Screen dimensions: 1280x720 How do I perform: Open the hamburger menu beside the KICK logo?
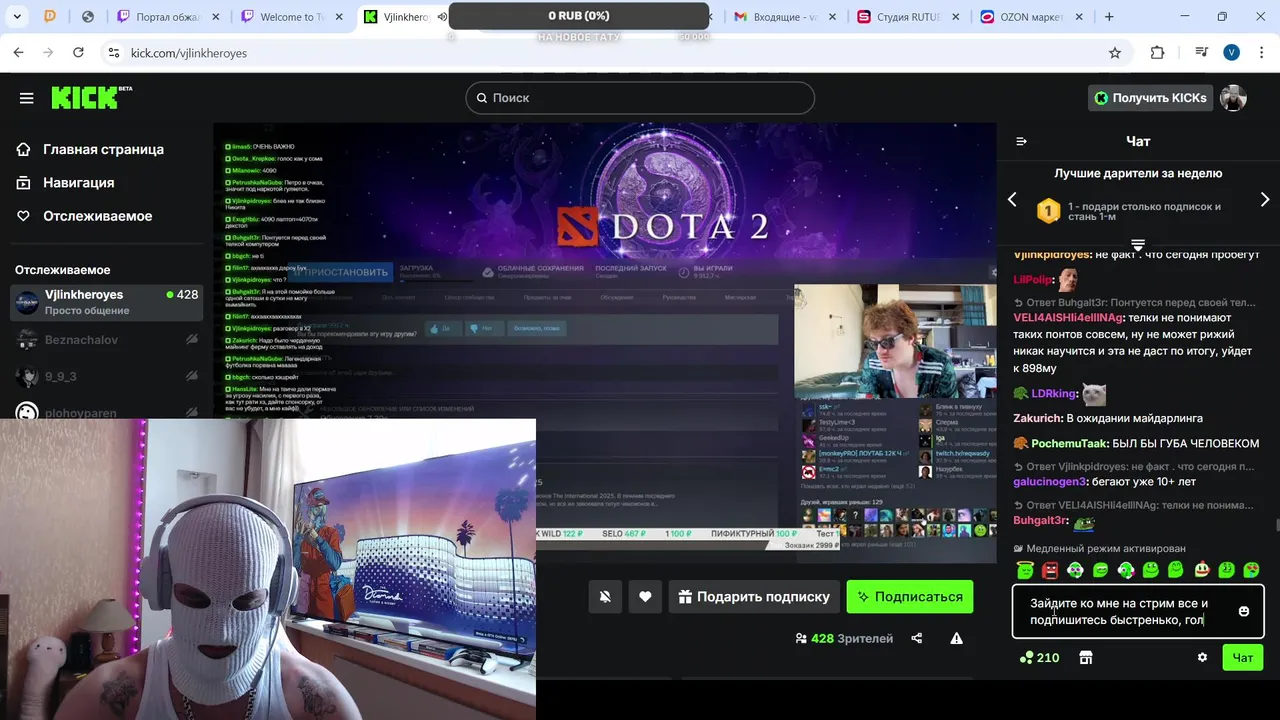click(27, 98)
